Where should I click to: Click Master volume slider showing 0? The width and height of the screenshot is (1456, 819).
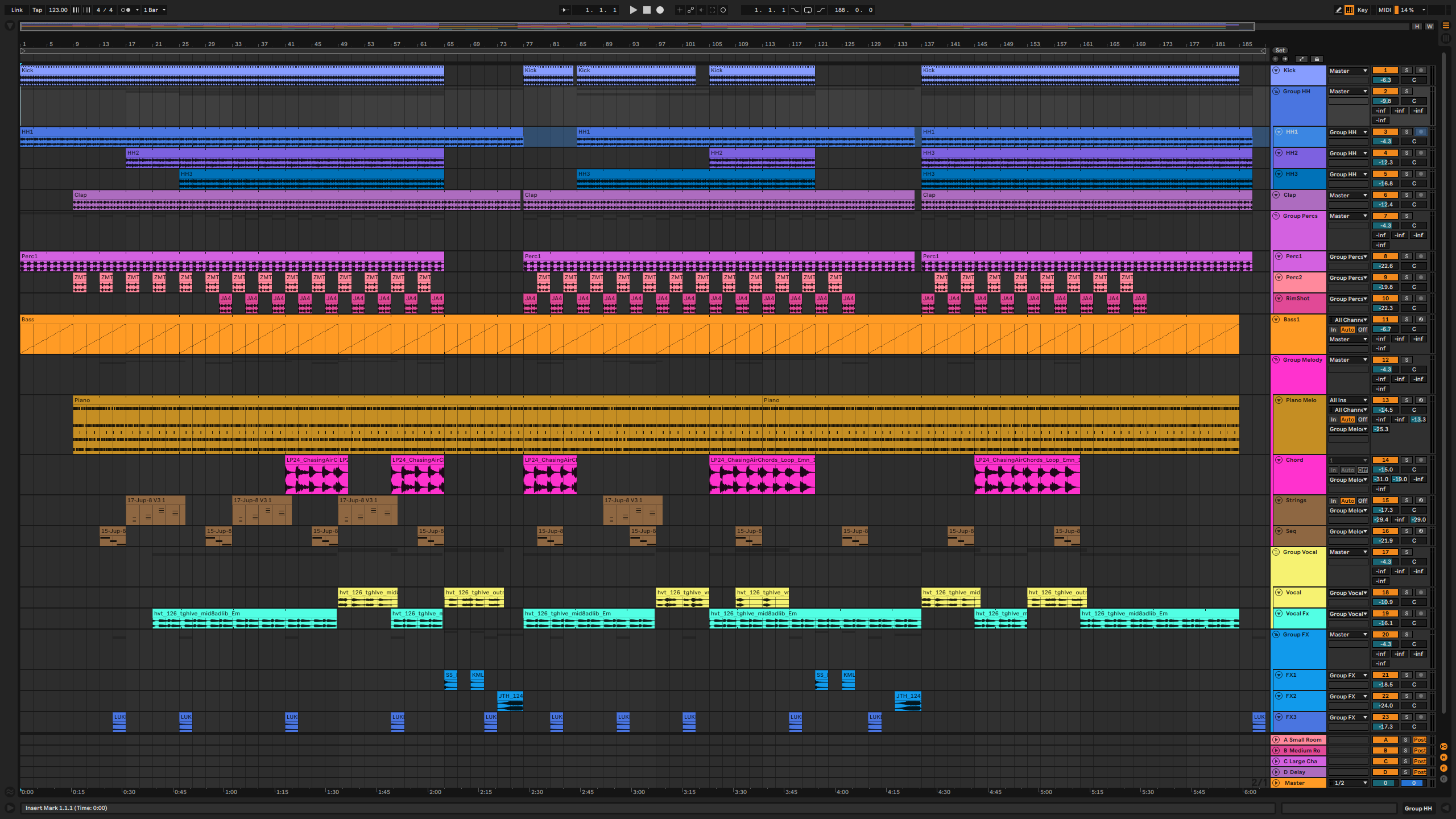pos(1385,783)
